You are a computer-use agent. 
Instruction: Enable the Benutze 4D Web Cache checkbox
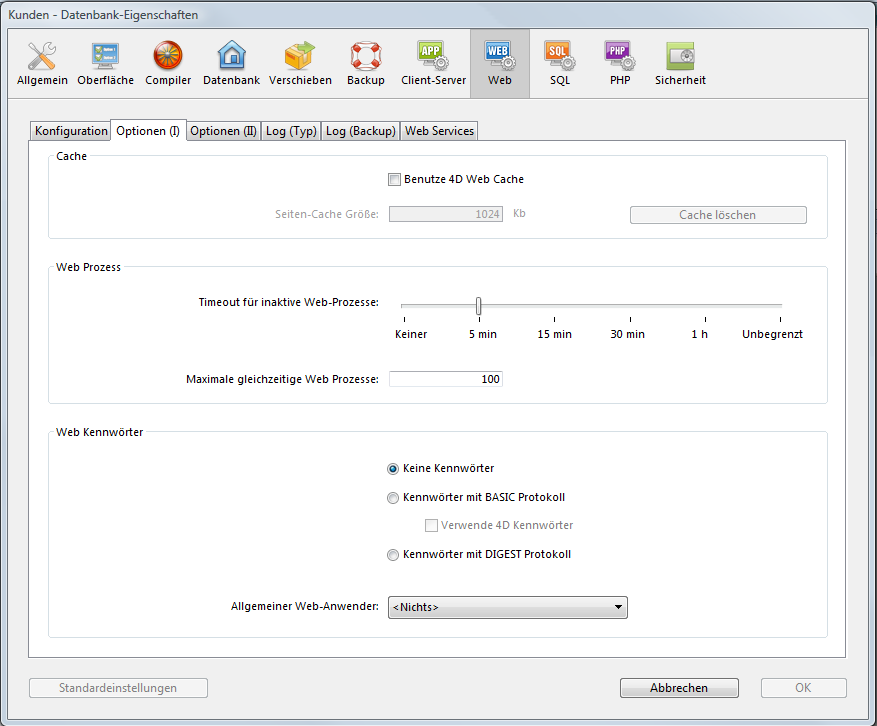394,180
